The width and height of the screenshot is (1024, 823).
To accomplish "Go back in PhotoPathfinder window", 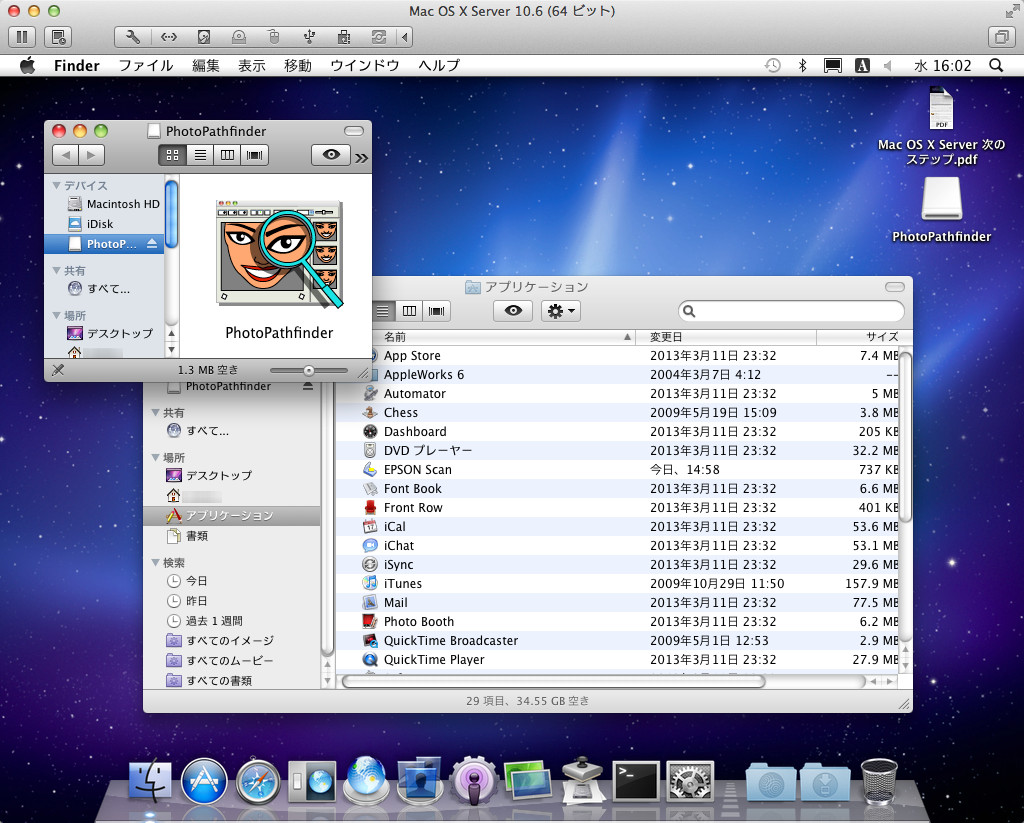I will 65,155.
